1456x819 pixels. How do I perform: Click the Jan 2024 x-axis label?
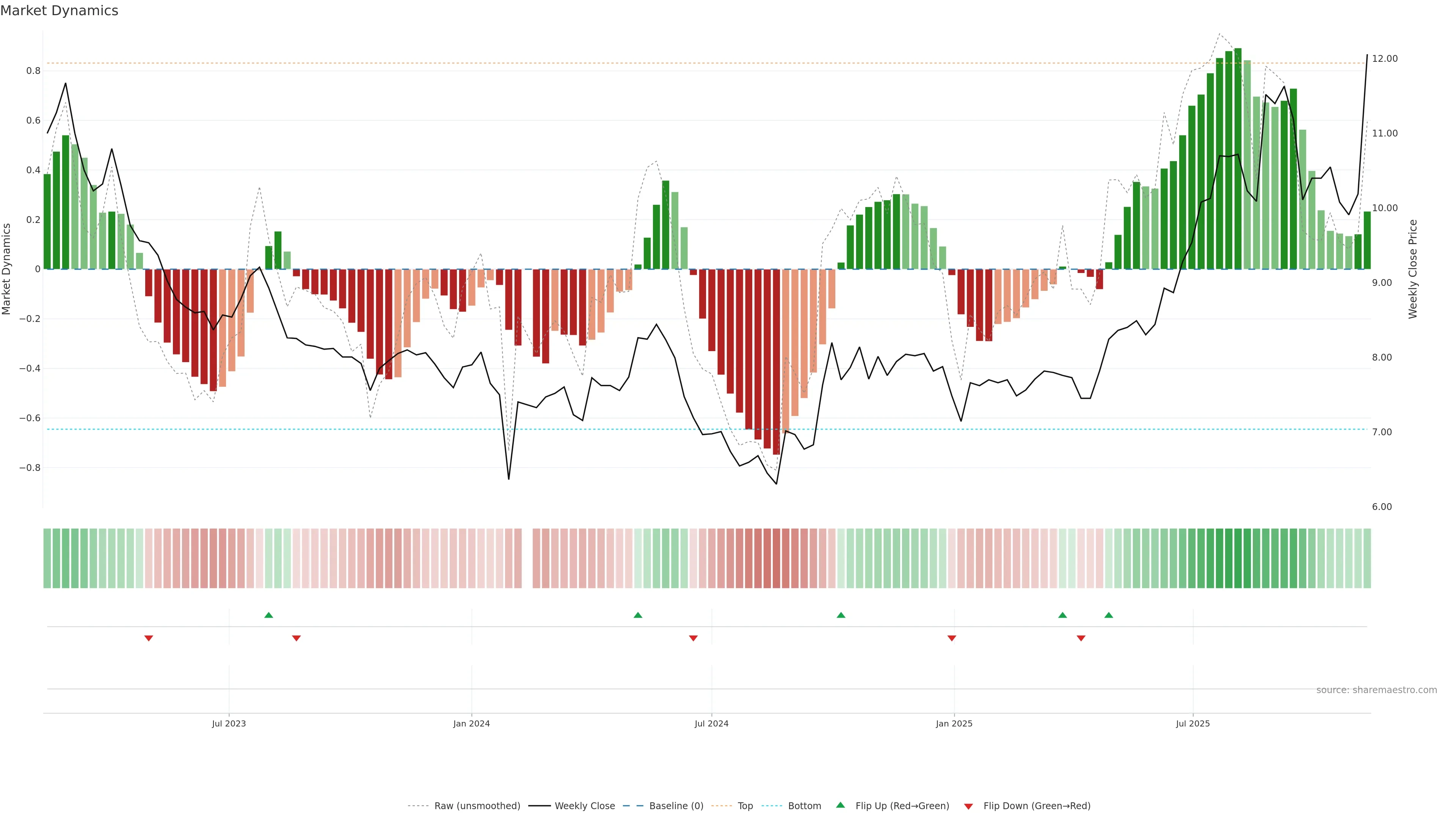(471, 723)
